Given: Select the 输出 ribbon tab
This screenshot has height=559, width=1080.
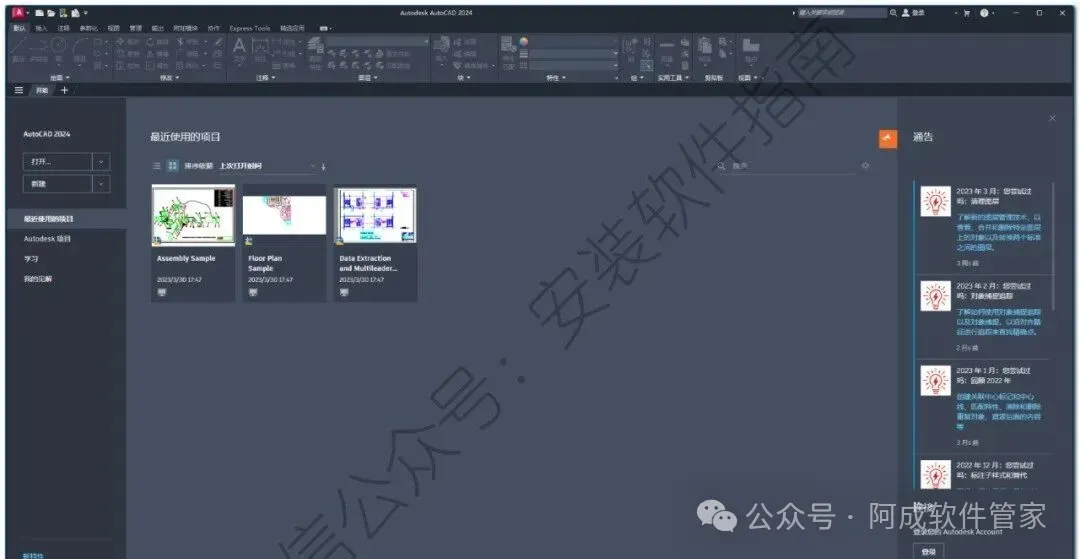Looking at the screenshot, I should click(x=158, y=29).
